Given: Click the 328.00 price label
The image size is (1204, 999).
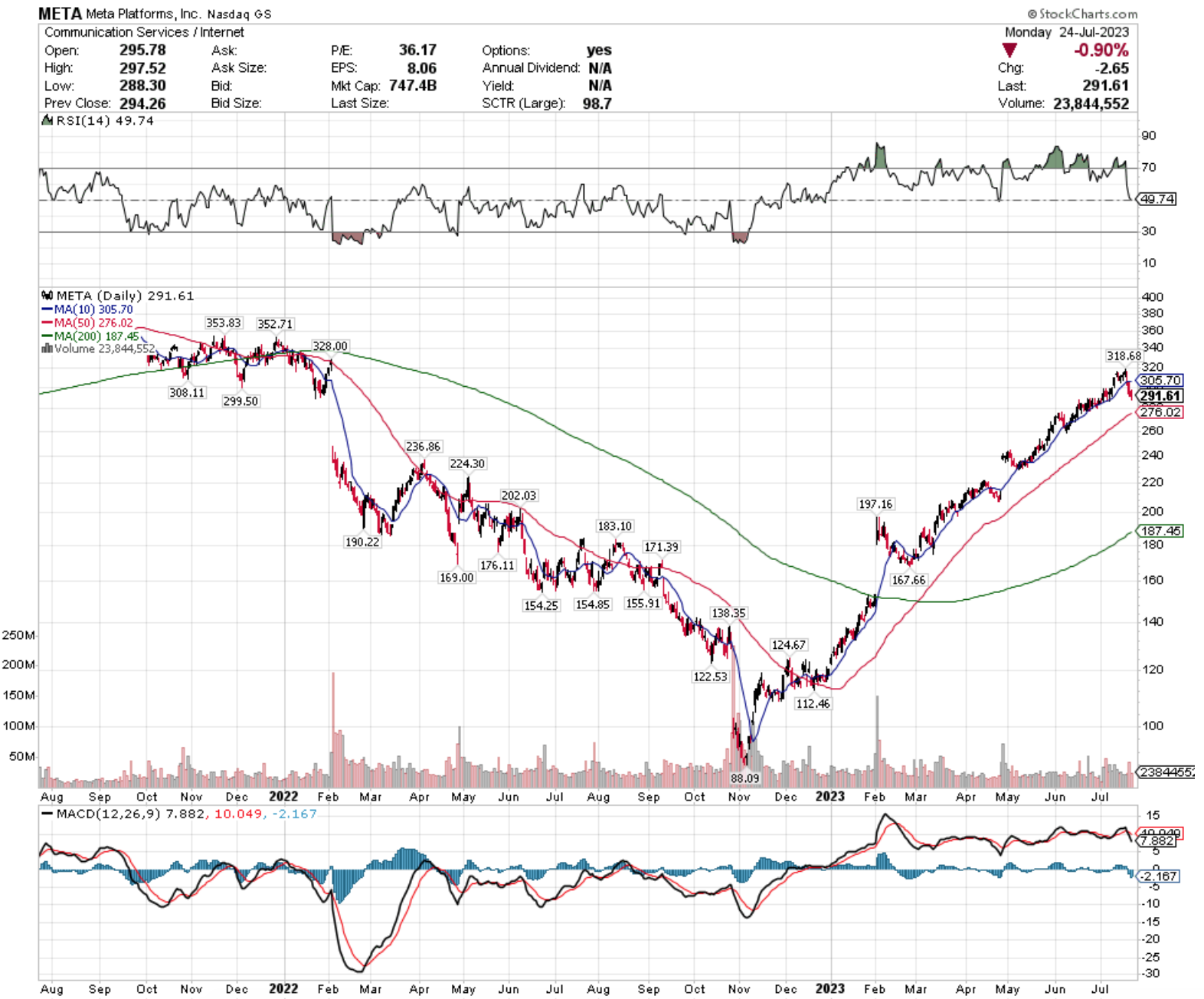Looking at the screenshot, I should pyautogui.click(x=329, y=346).
